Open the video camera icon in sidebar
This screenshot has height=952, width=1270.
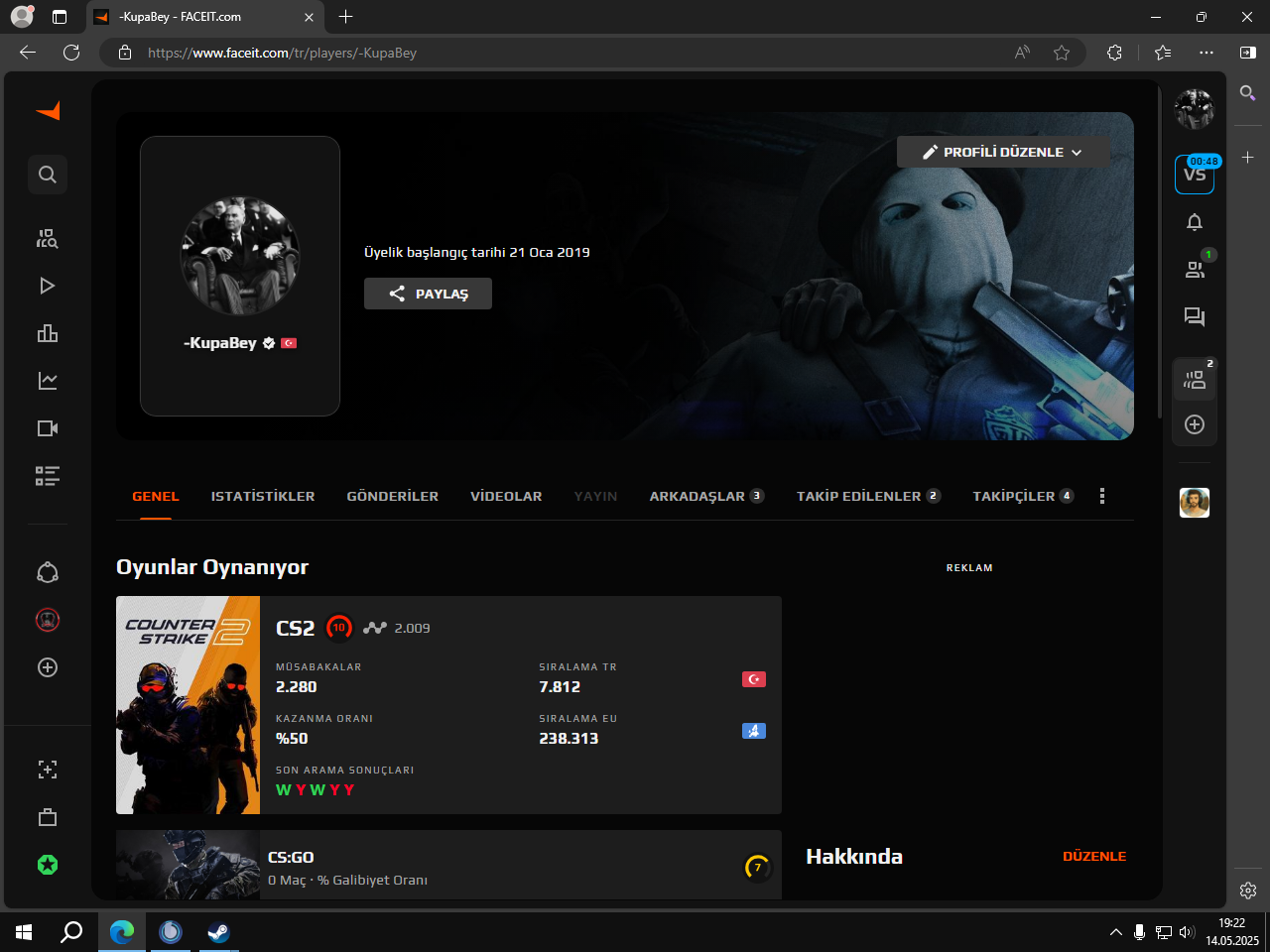(48, 428)
